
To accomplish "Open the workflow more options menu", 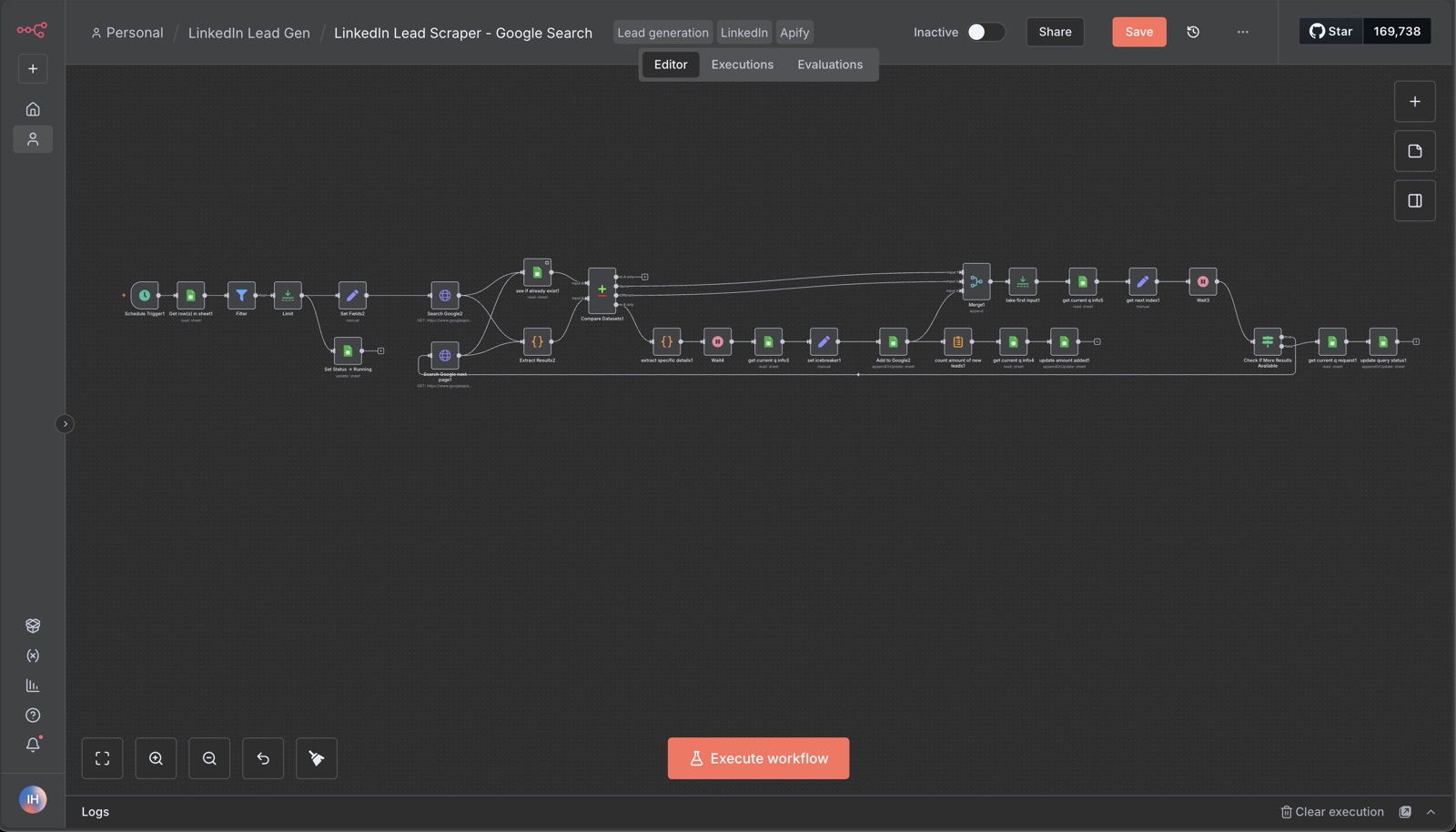I will tap(1242, 32).
